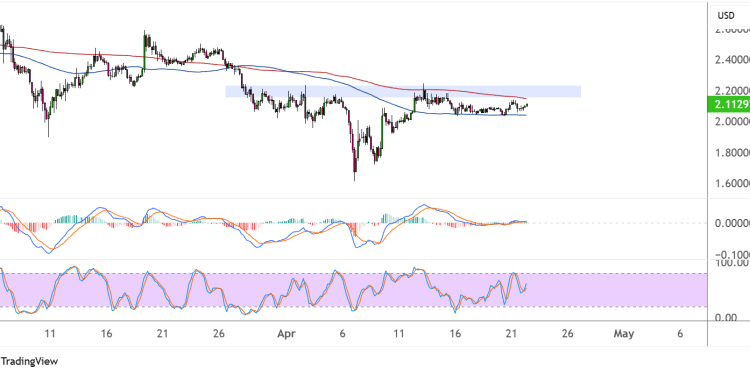
Task: Select the 1.8000 level on price axis
Action: tap(732, 153)
